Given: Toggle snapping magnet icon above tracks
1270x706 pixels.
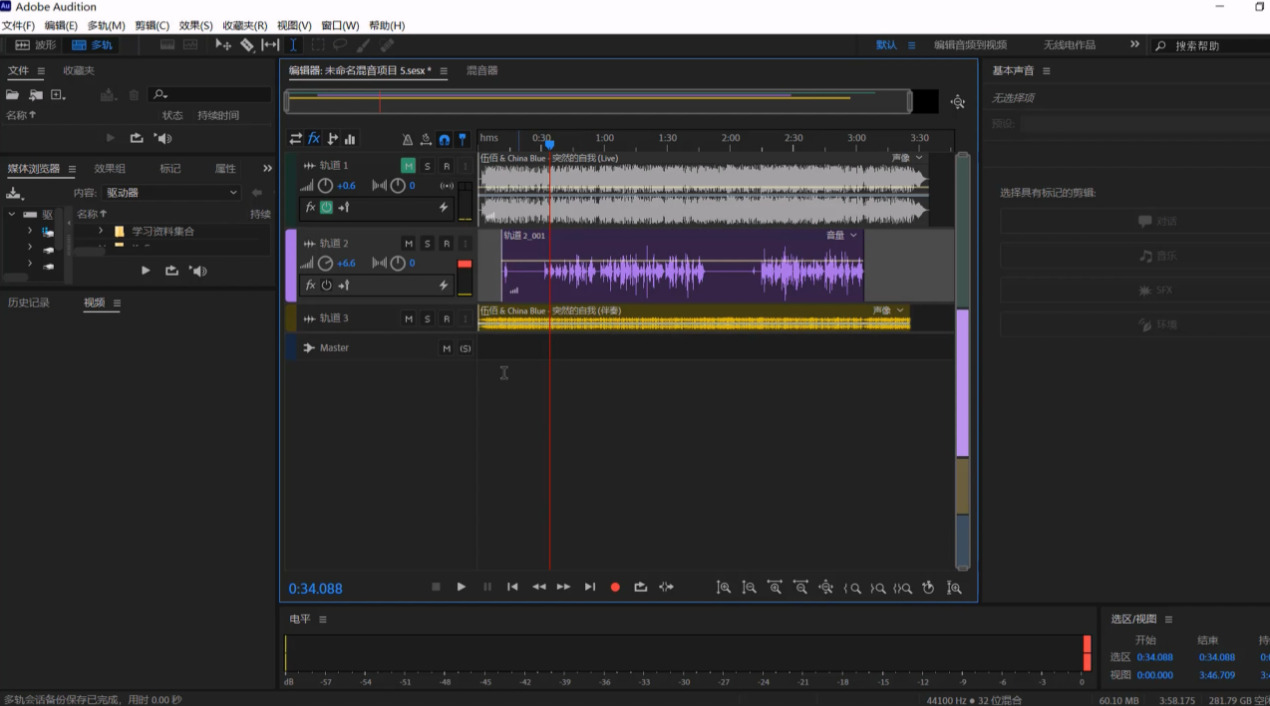Looking at the screenshot, I should point(444,139).
